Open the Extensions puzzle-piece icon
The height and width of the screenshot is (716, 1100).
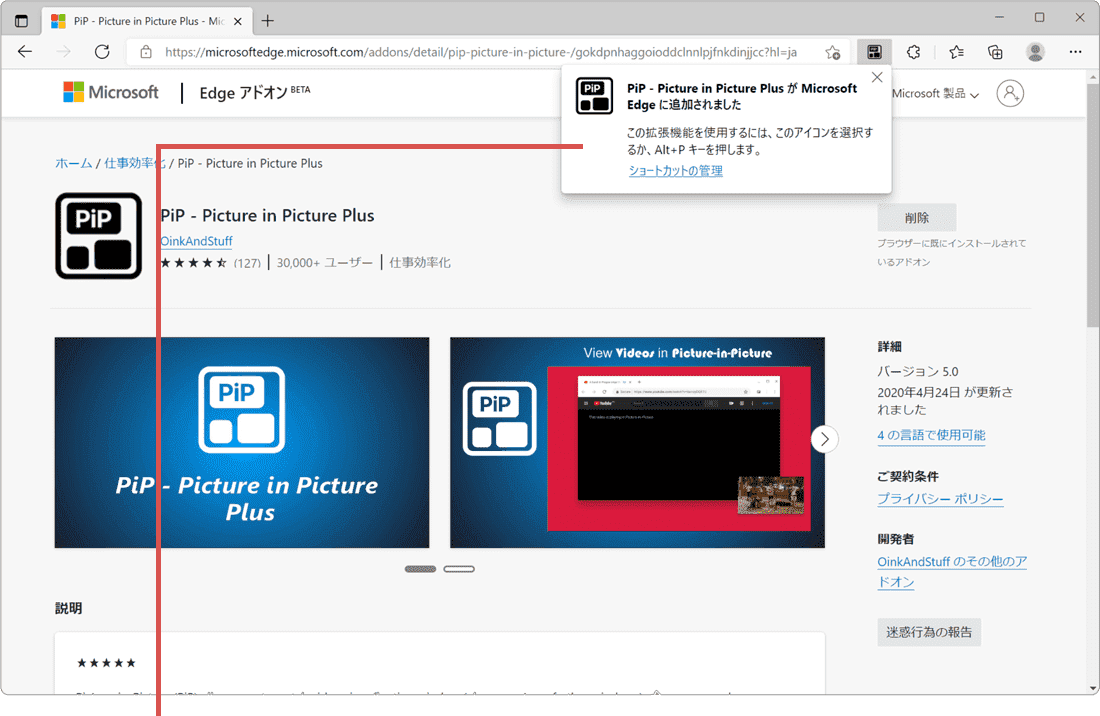click(x=912, y=51)
